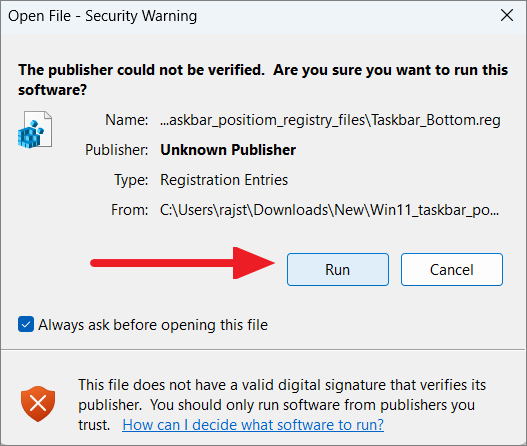527x446 pixels.
Task: Click the 'From:' field label
Action: pos(130,210)
